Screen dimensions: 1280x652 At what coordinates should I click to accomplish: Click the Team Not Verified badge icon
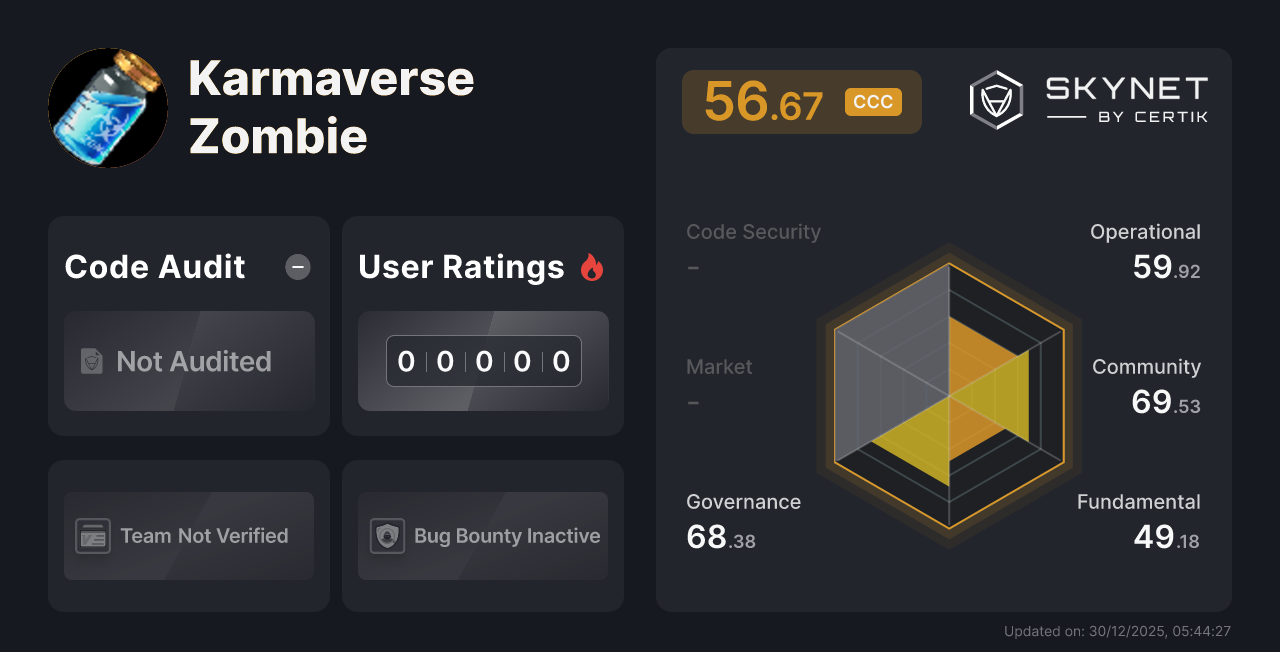(x=93, y=536)
